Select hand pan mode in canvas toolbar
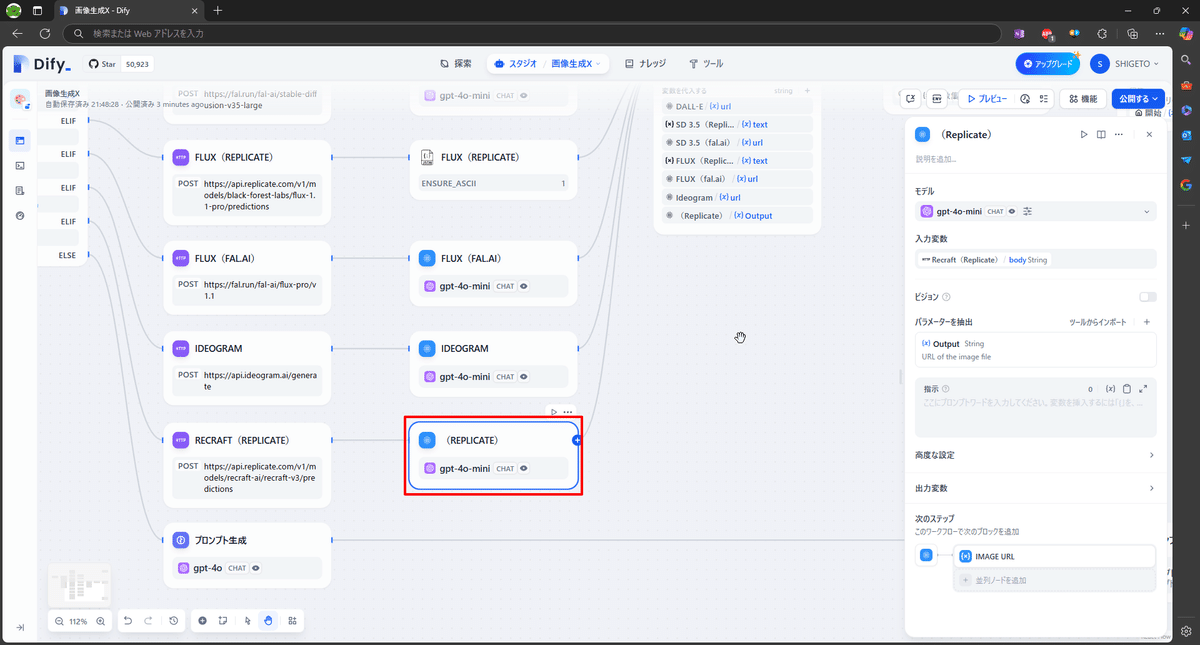1200x645 pixels. pyautogui.click(x=269, y=621)
